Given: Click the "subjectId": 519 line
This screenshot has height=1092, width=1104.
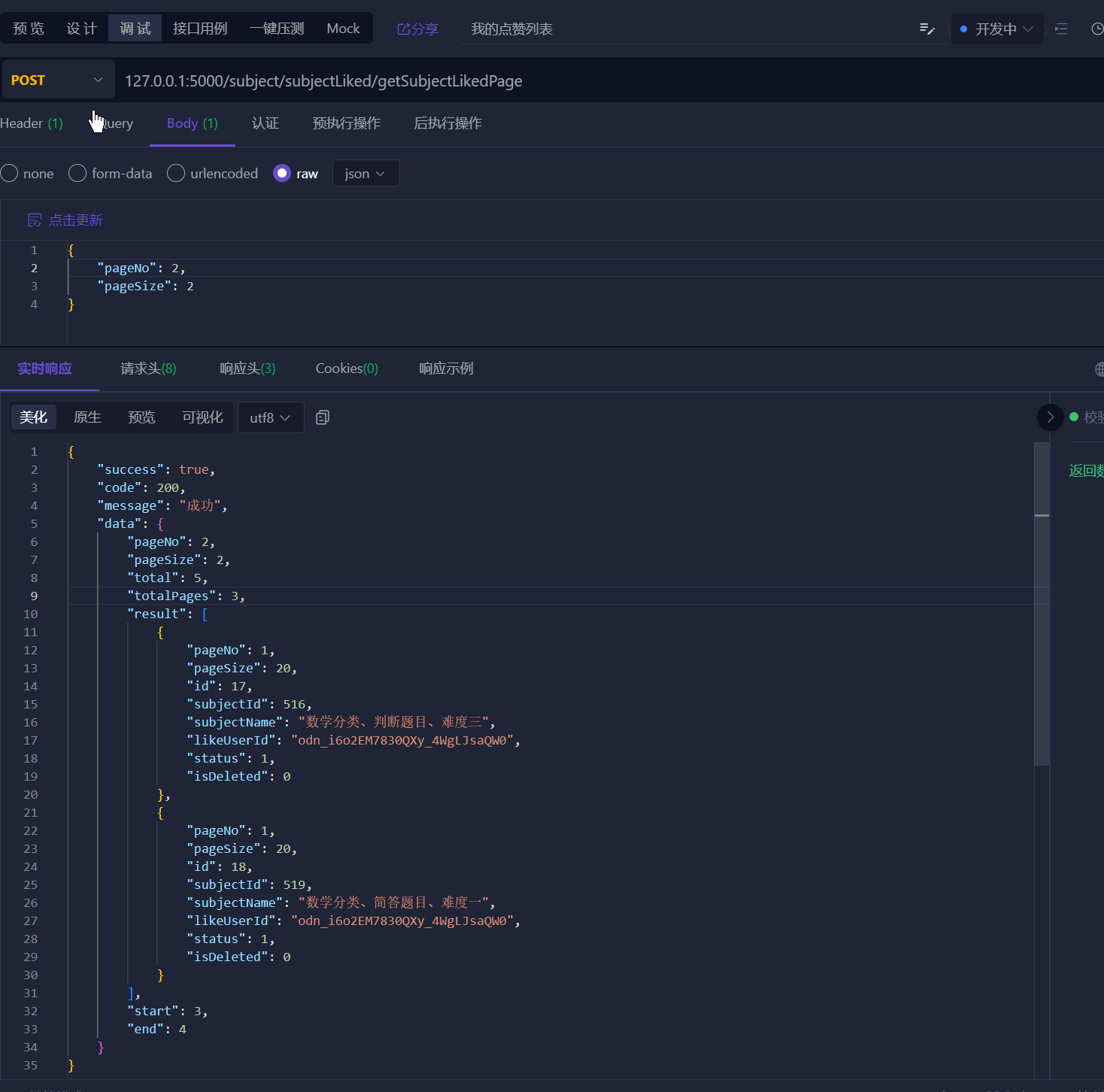Looking at the screenshot, I should (250, 885).
